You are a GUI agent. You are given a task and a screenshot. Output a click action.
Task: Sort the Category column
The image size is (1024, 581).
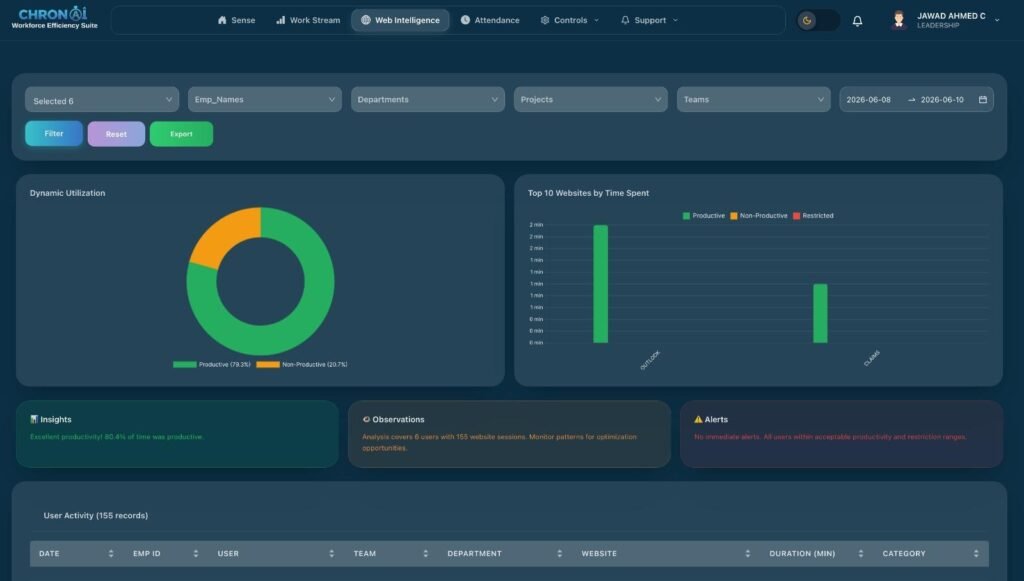tap(976, 554)
